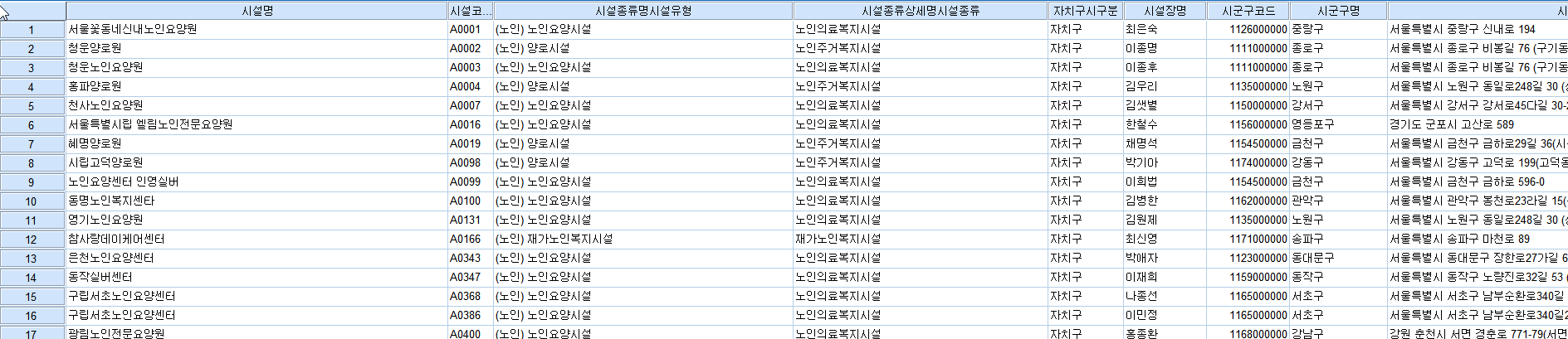Select the 재가노인복지시설 detail-type cell
This screenshot has width=1568, height=339.
pos(920,239)
